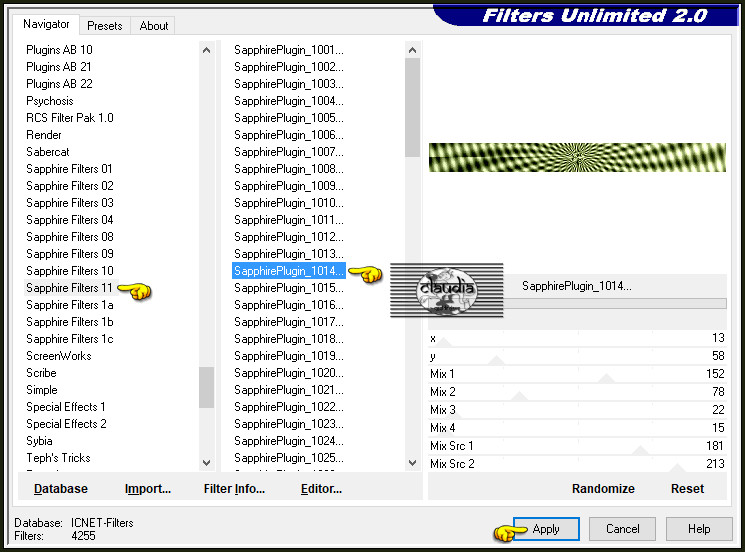The width and height of the screenshot is (745, 552).
Task: Choose SapphirePlugin_1013... filter
Action: pyautogui.click(x=289, y=254)
